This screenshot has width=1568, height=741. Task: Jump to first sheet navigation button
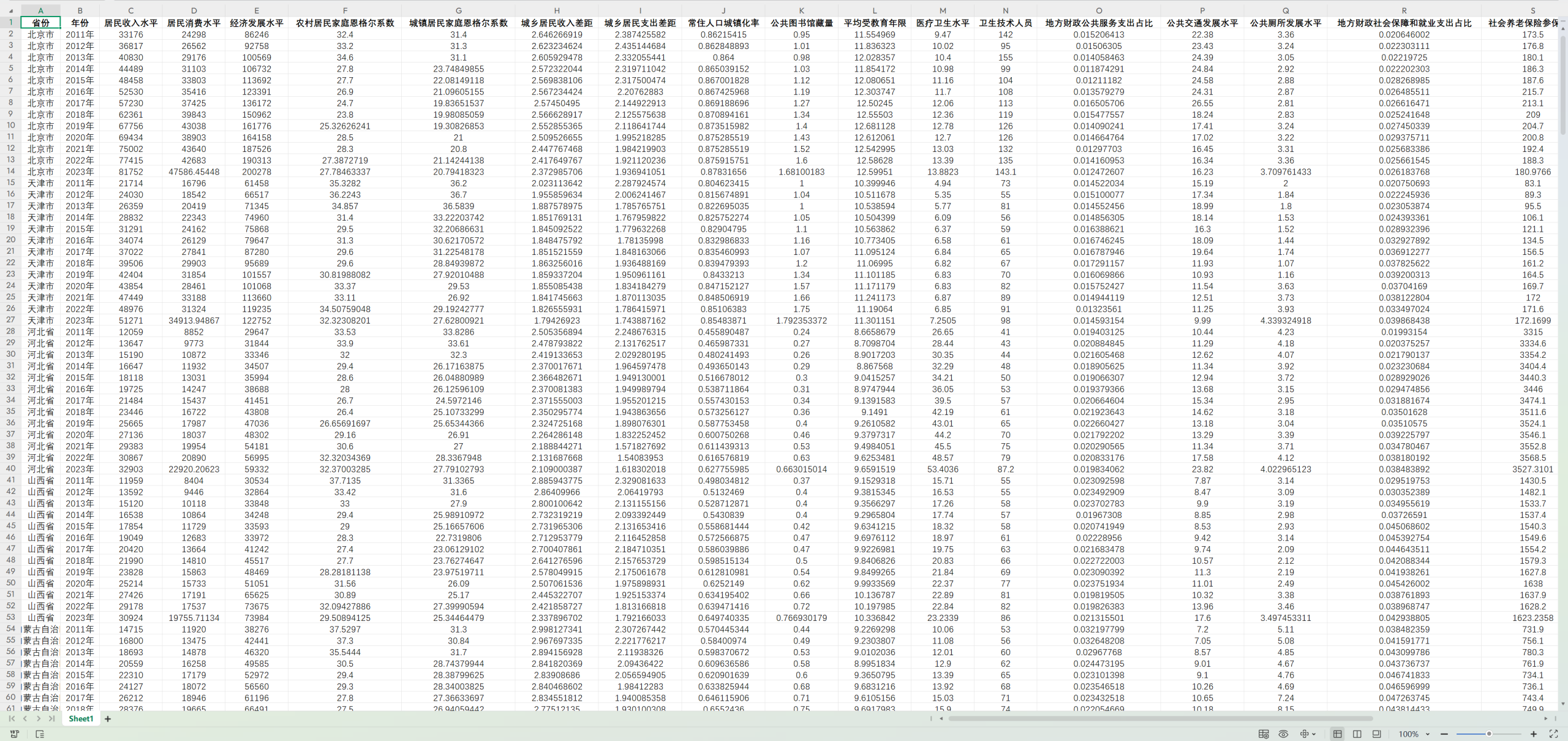12,719
